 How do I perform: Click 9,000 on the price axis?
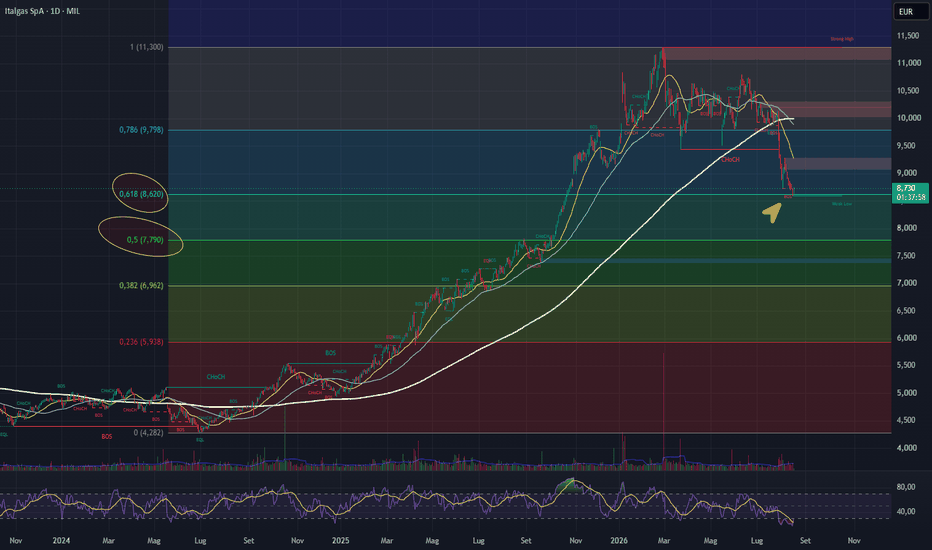click(x=906, y=173)
